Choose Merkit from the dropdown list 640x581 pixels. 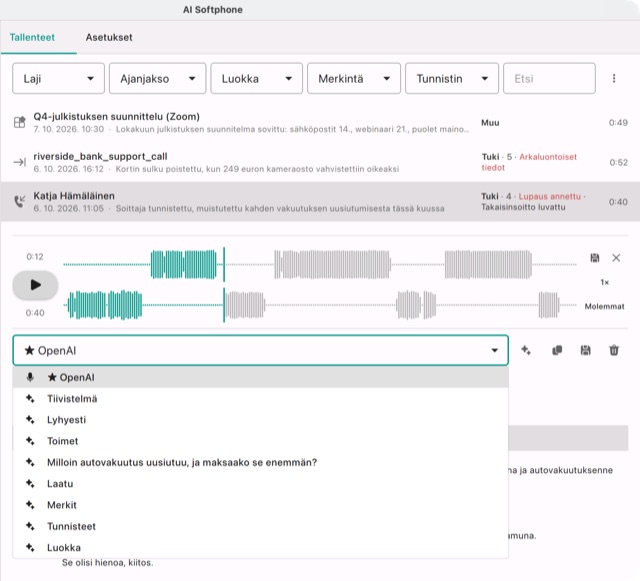point(260,505)
